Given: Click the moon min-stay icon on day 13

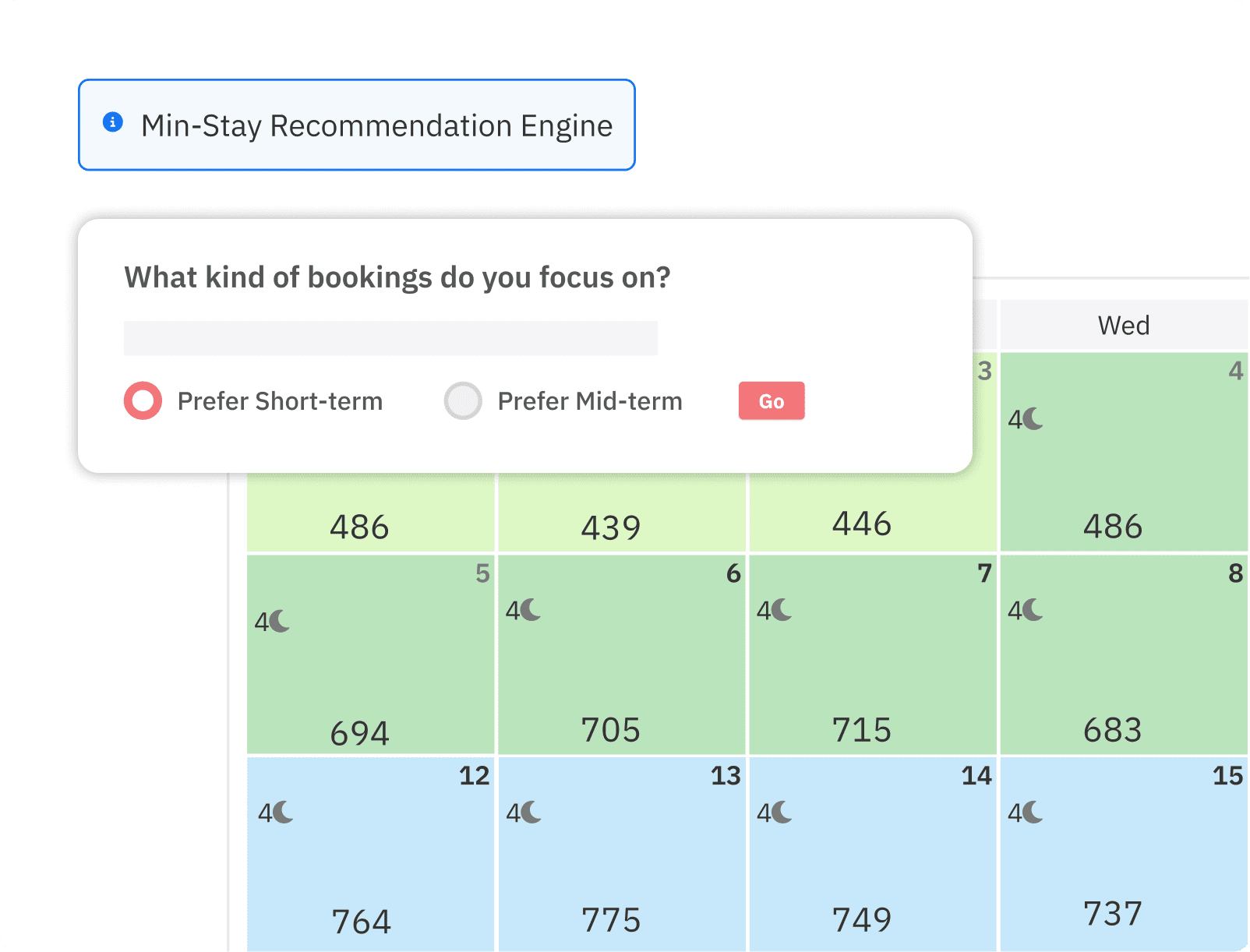Looking at the screenshot, I should pos(531,813).
